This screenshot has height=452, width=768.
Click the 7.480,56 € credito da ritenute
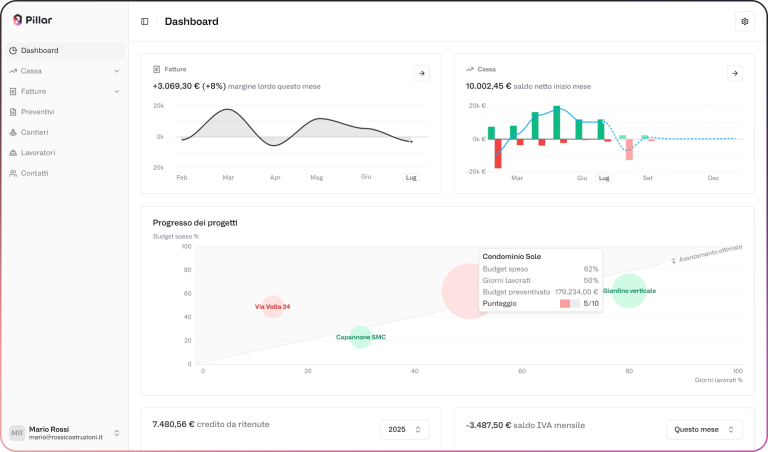point(211,425)
